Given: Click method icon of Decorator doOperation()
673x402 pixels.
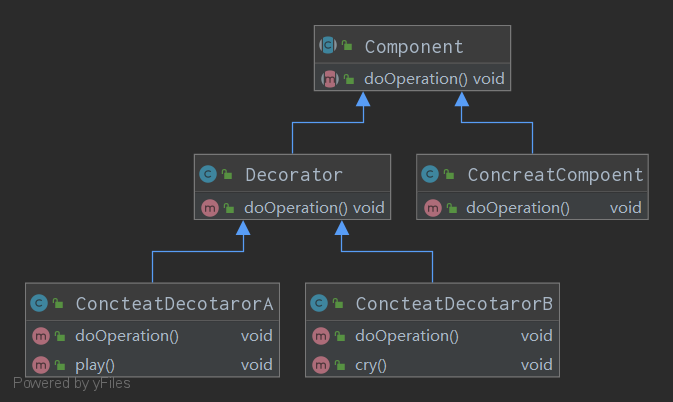Looking at the screenshot, I should click(209, 208).
